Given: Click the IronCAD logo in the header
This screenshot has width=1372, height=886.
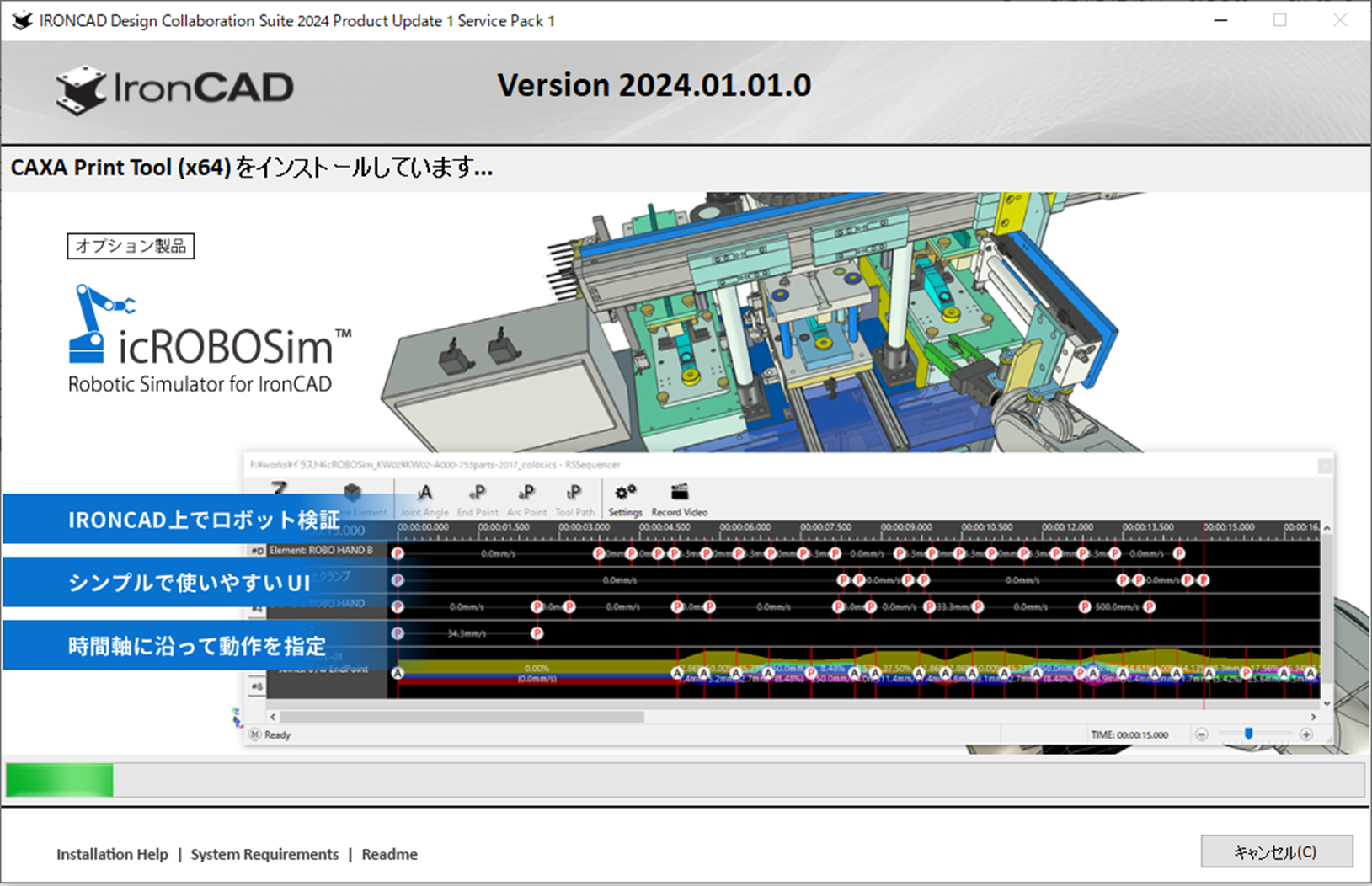Looking at the screenshot, I should click(x=174, y=88).
